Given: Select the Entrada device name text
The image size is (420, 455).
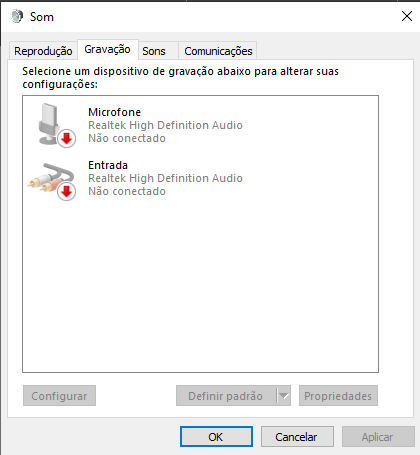Looking at the screenshot, I should point(108,165).
